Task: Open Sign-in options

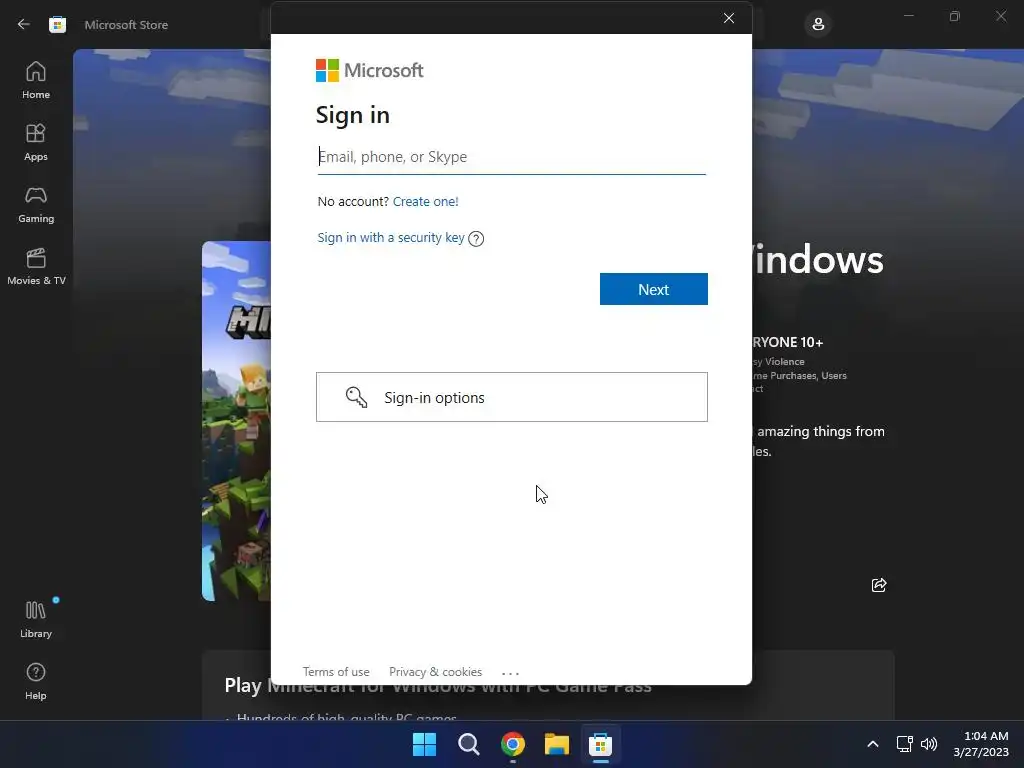Action: coord(511,397)
